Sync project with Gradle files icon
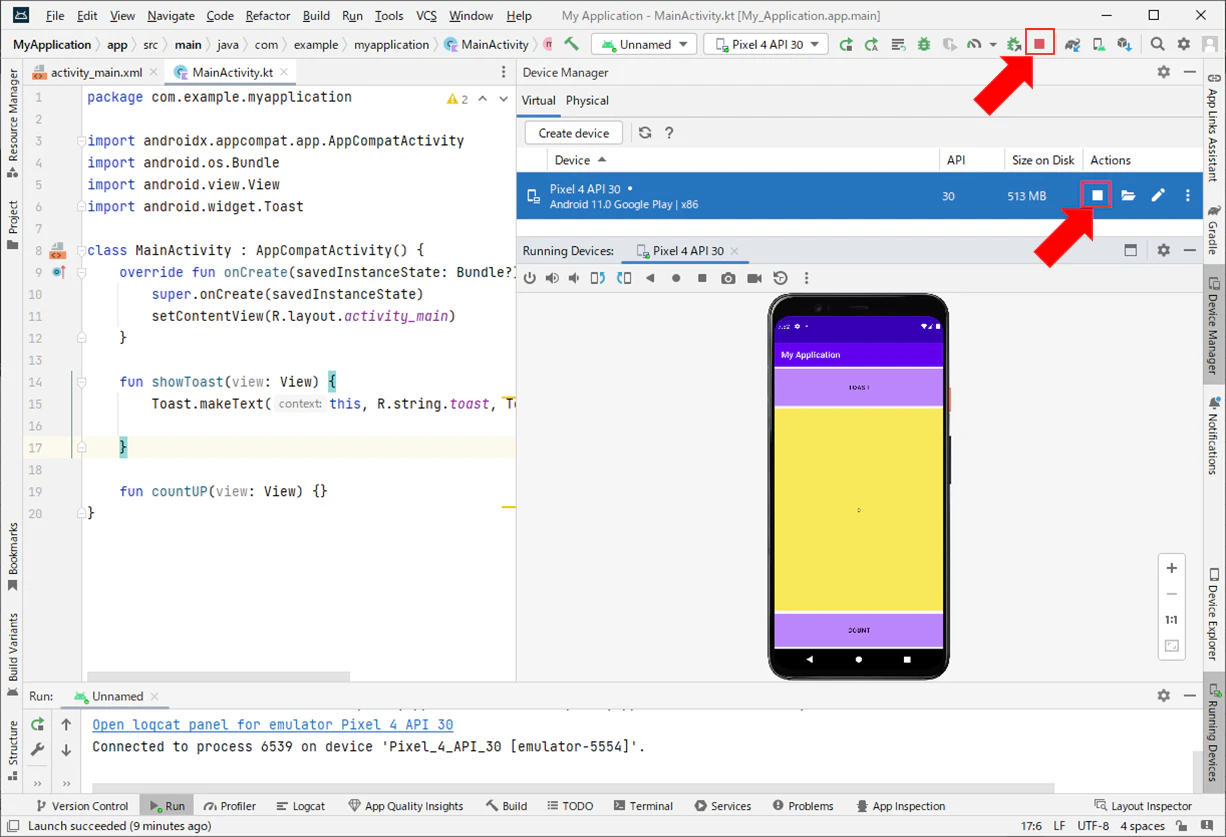Screen dimensions: 1226x837 [x=1072, y=44]
